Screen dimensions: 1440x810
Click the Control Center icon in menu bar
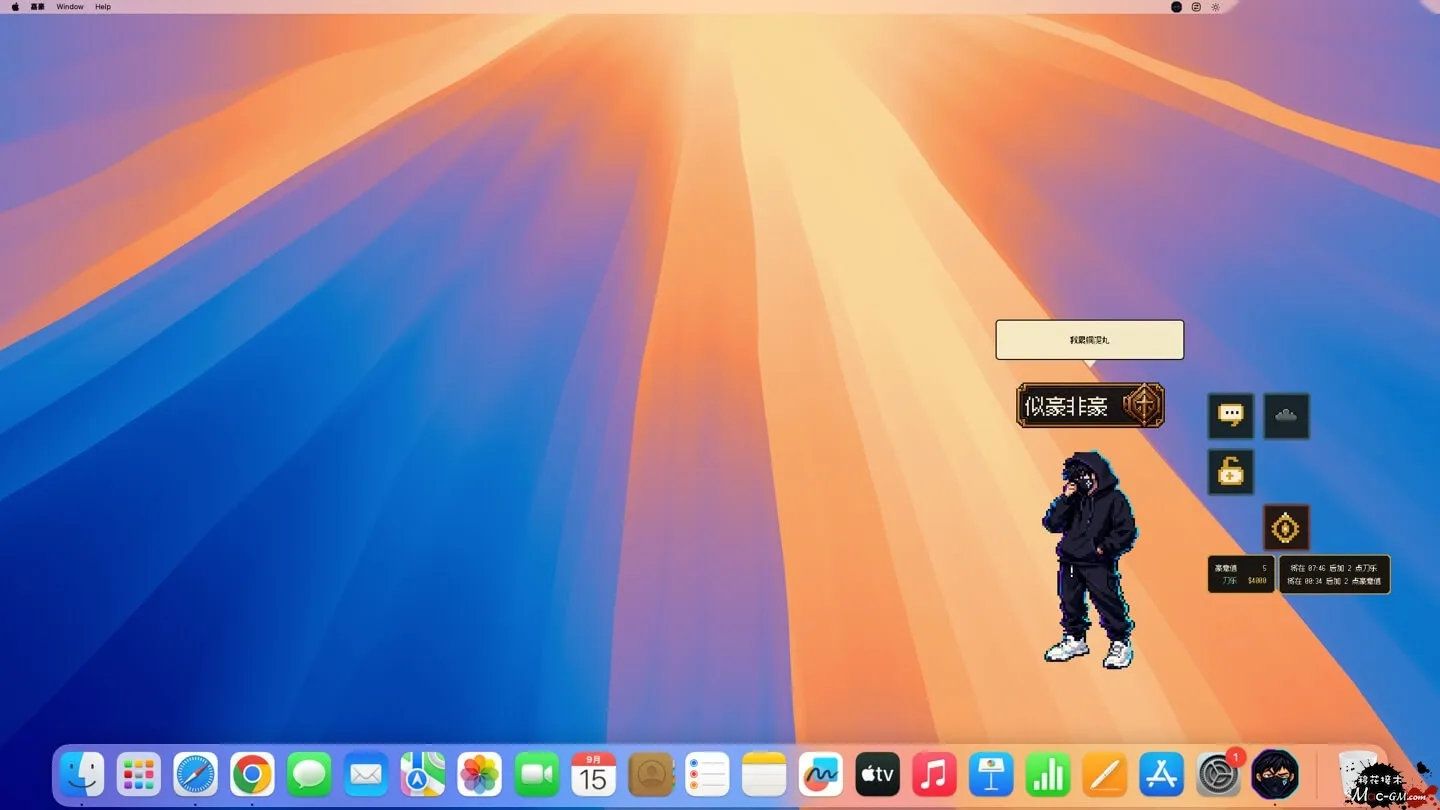(x=1196, y=7)
